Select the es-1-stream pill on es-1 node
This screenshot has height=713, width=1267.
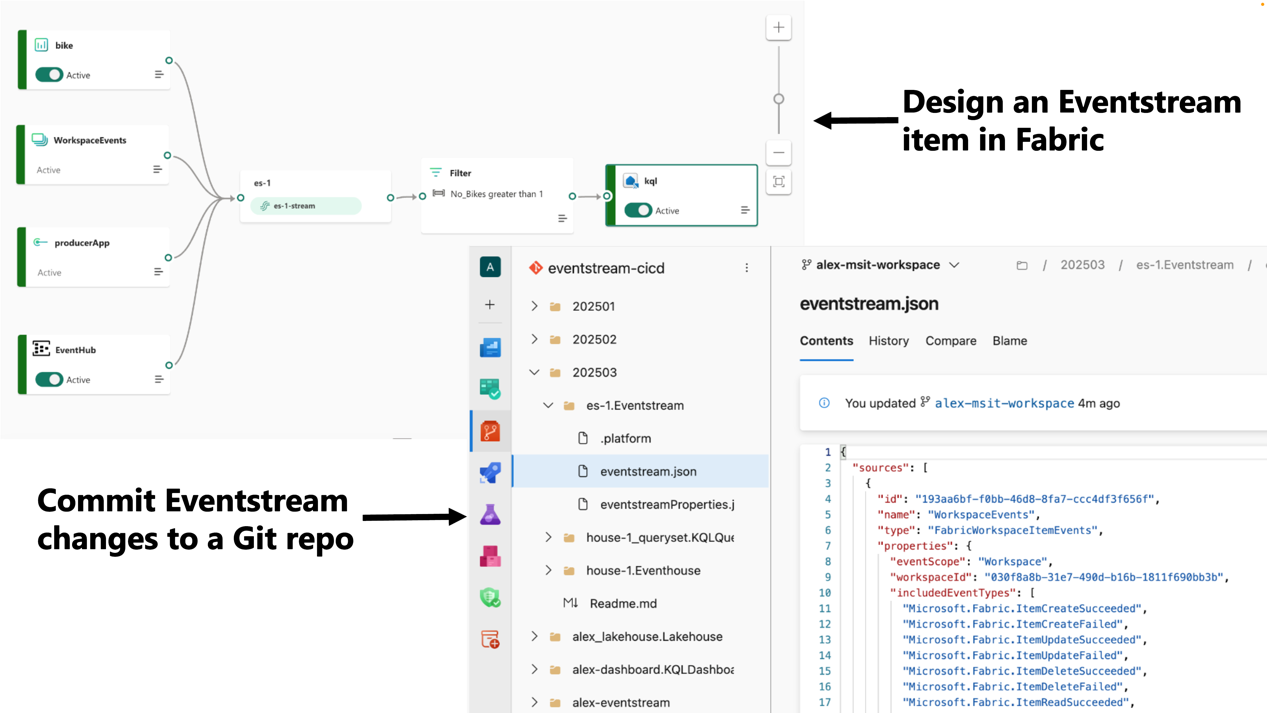(305, 206)
